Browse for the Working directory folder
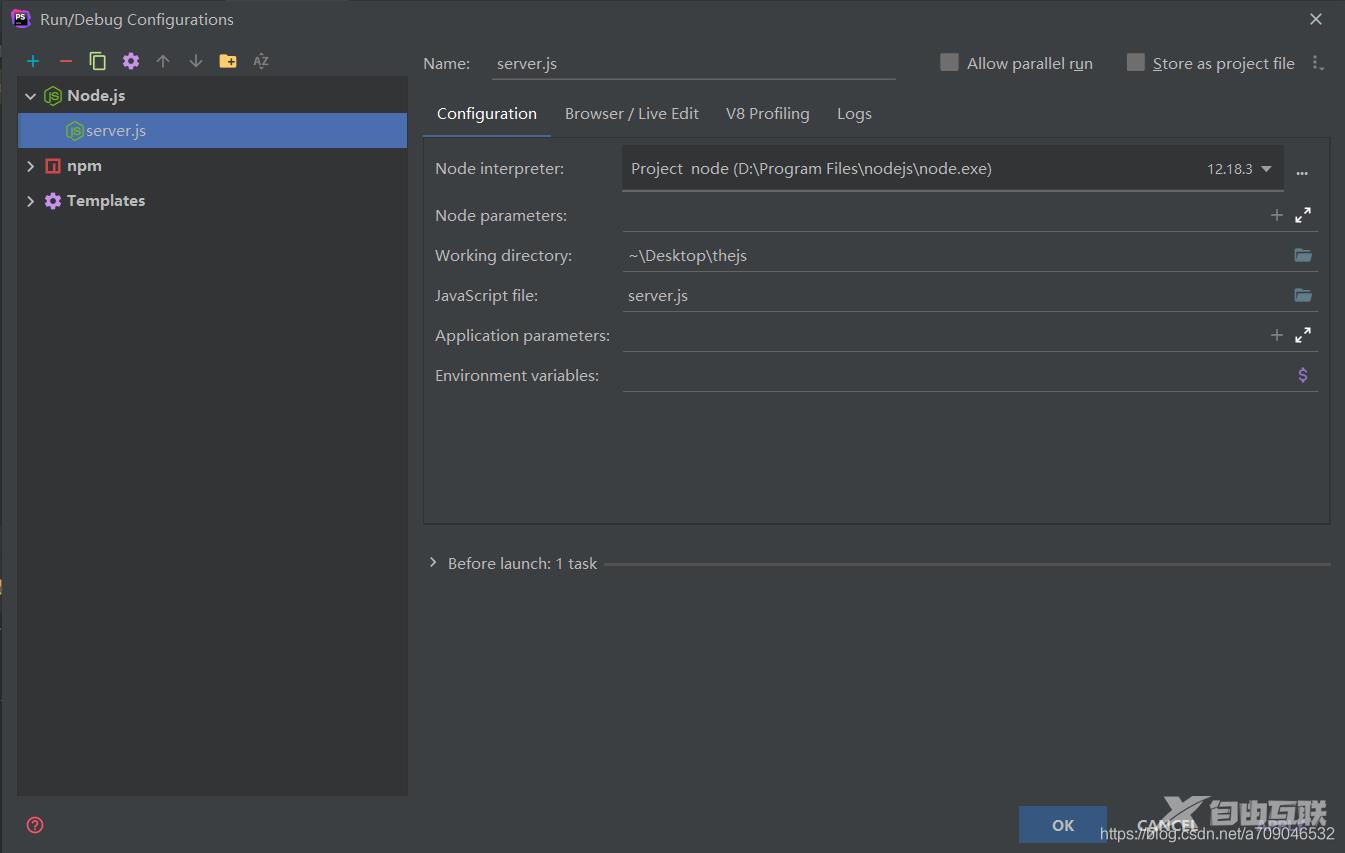Image resolution: width=1345 pixels, height=853 pixels. 1303,255
